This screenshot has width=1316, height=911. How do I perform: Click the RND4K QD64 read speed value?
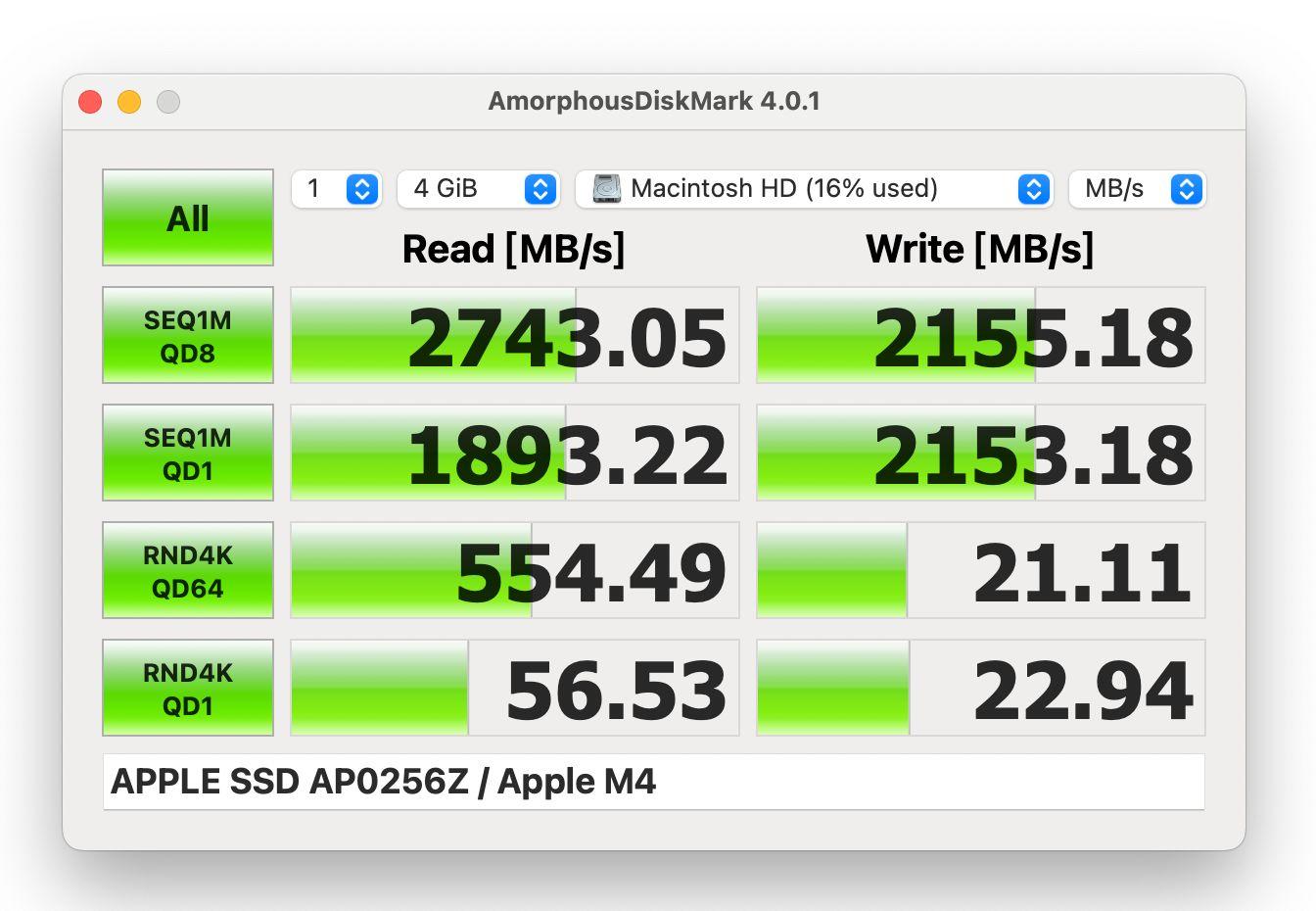click(x=591, y=570)
